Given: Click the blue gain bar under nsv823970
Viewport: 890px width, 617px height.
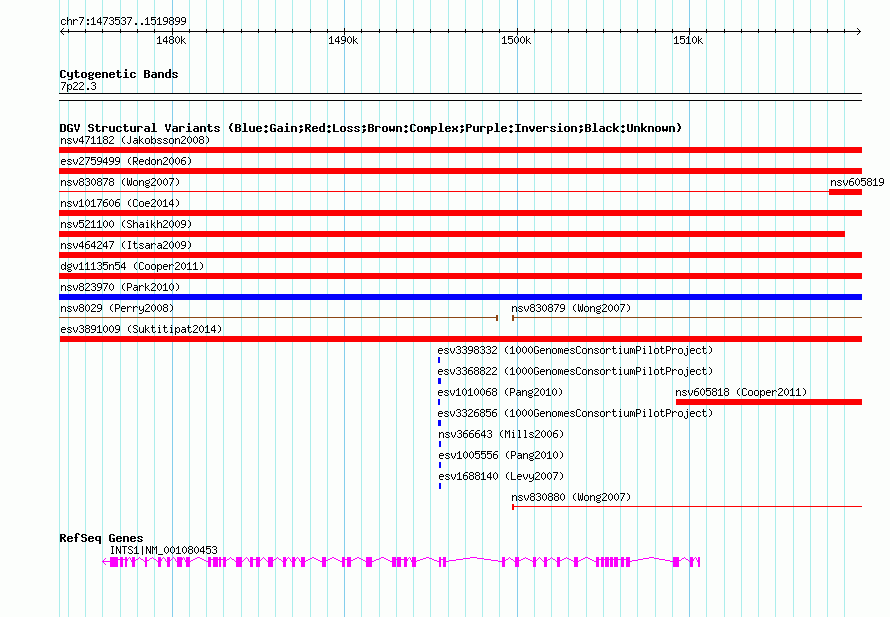Looking at the screenshot, I should coord(460,297).
